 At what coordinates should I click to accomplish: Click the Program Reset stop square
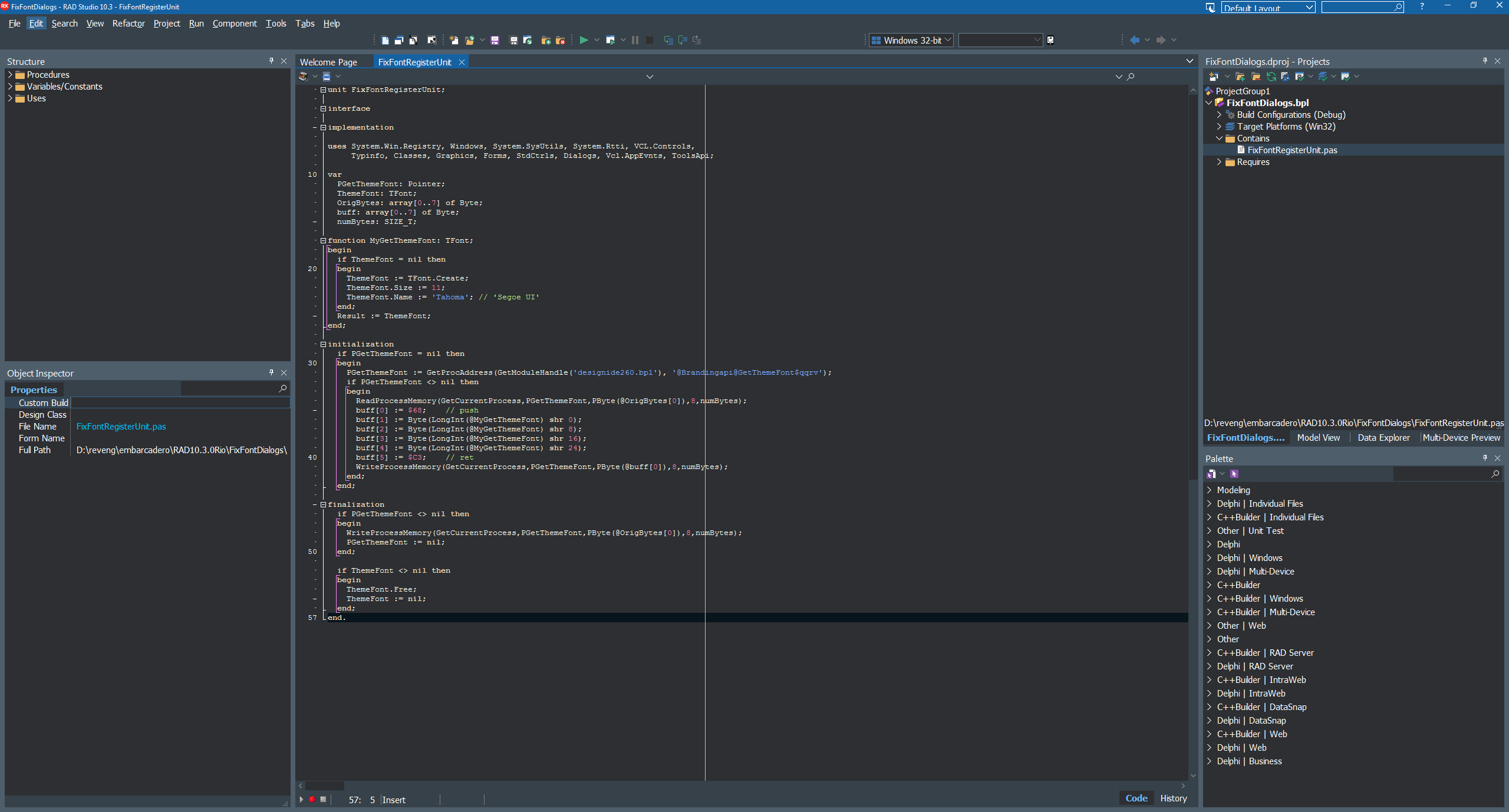pyautogui.click(x=649, y=40)
